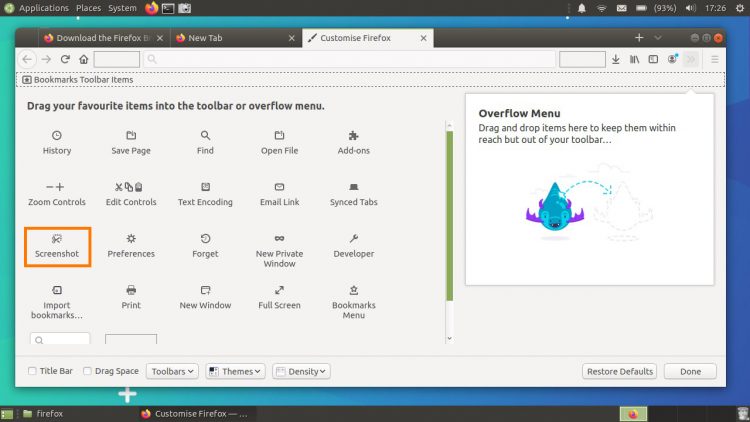Viewport: 750px width, 422px height.
Task: Click Restore Defaults button
Action: [619, 371]
